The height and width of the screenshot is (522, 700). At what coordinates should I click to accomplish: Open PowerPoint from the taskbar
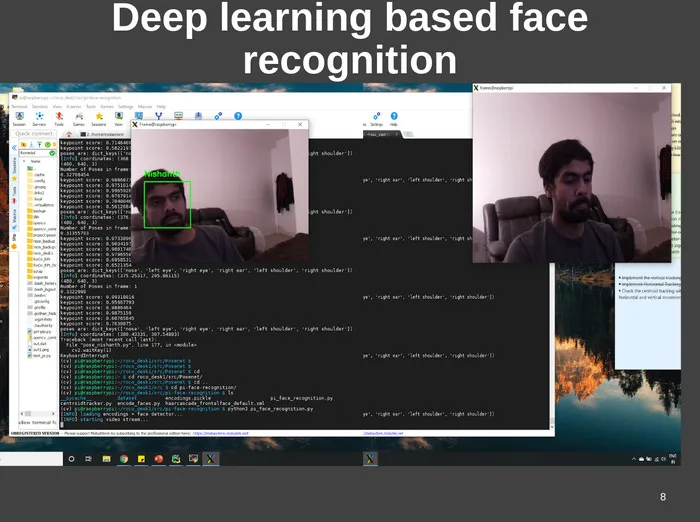(x=158, y=459)
